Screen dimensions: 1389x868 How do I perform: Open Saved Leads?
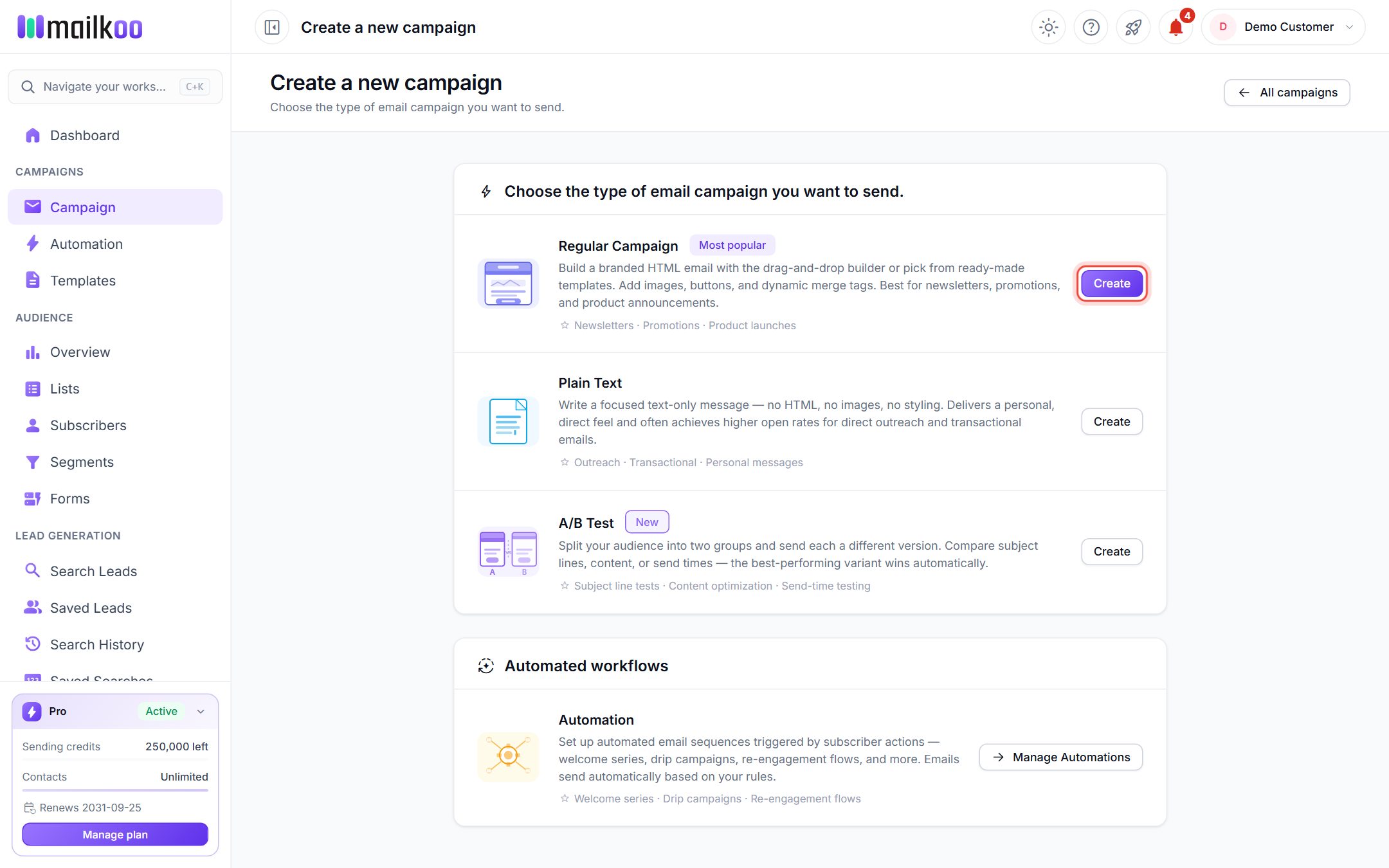(115, 608)
